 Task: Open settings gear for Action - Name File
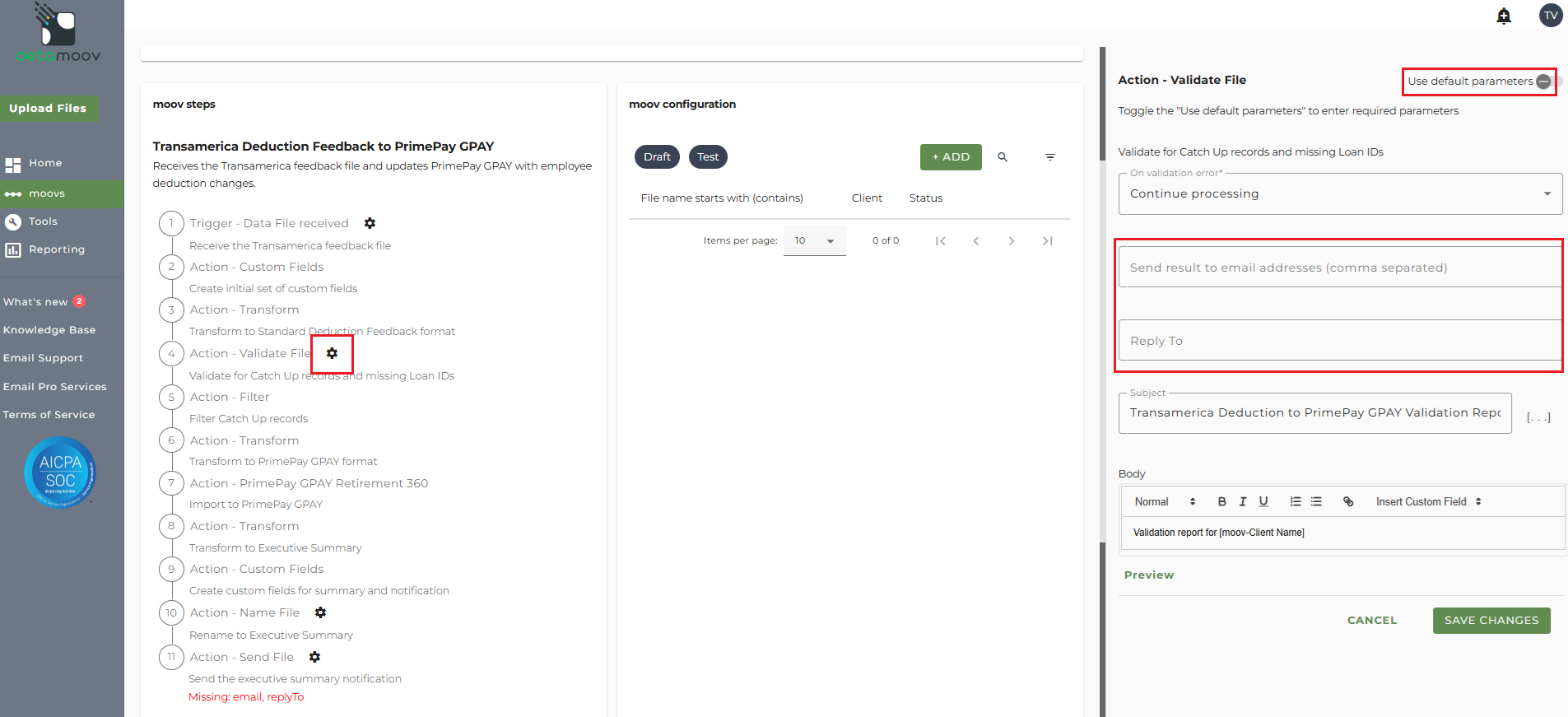point(321,612)
